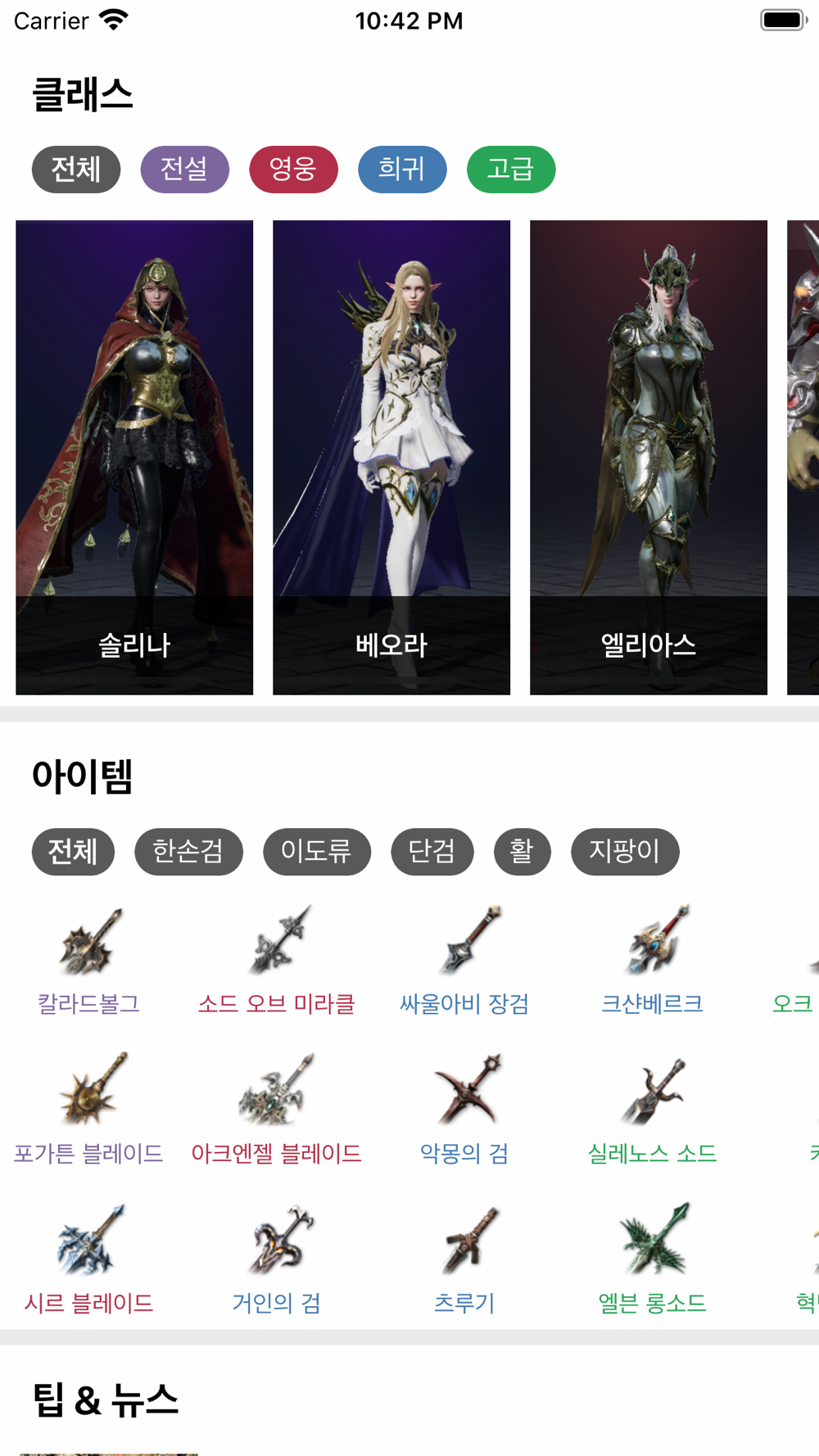
Task: Filter classes by 전설 grade
Action: [184, 170]
